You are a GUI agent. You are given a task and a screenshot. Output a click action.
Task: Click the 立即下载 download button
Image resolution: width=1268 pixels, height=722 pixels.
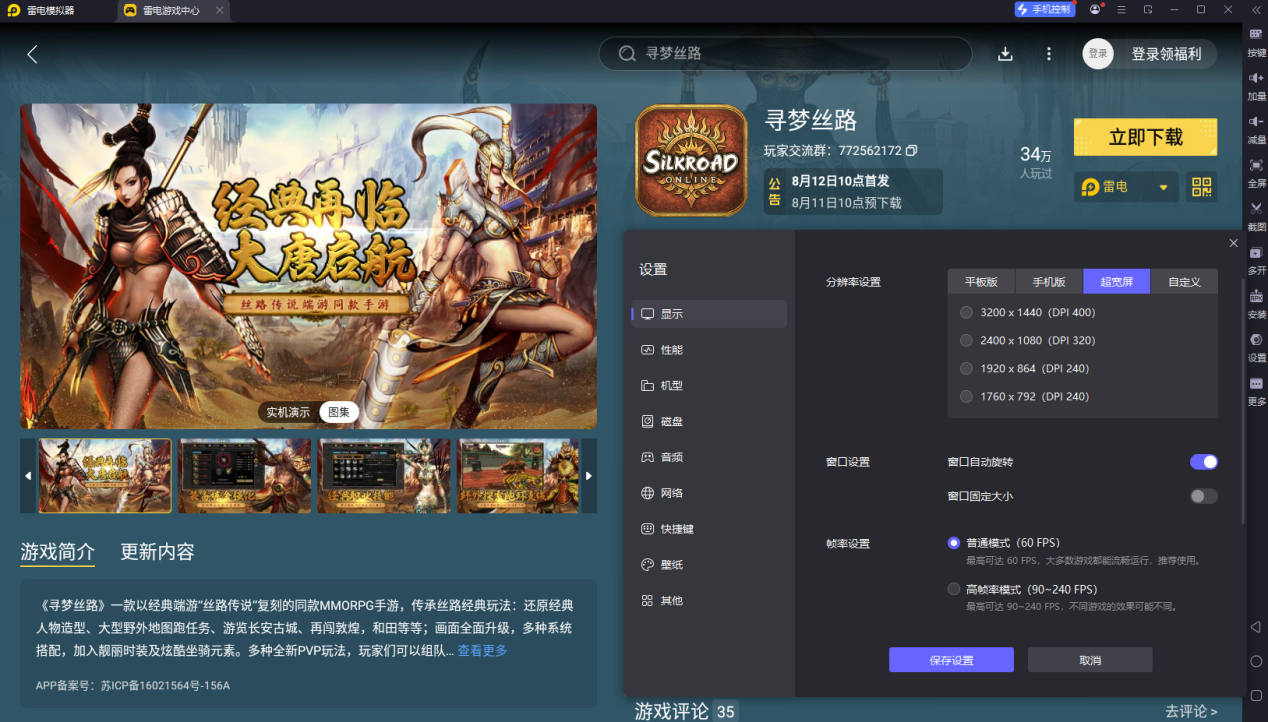[x=1145, y=137]
